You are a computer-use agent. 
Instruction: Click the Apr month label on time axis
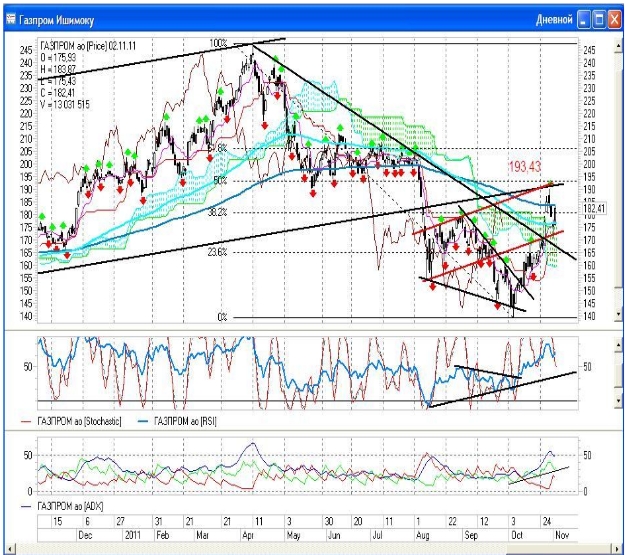pyautogui.click(x=248, y=535)
